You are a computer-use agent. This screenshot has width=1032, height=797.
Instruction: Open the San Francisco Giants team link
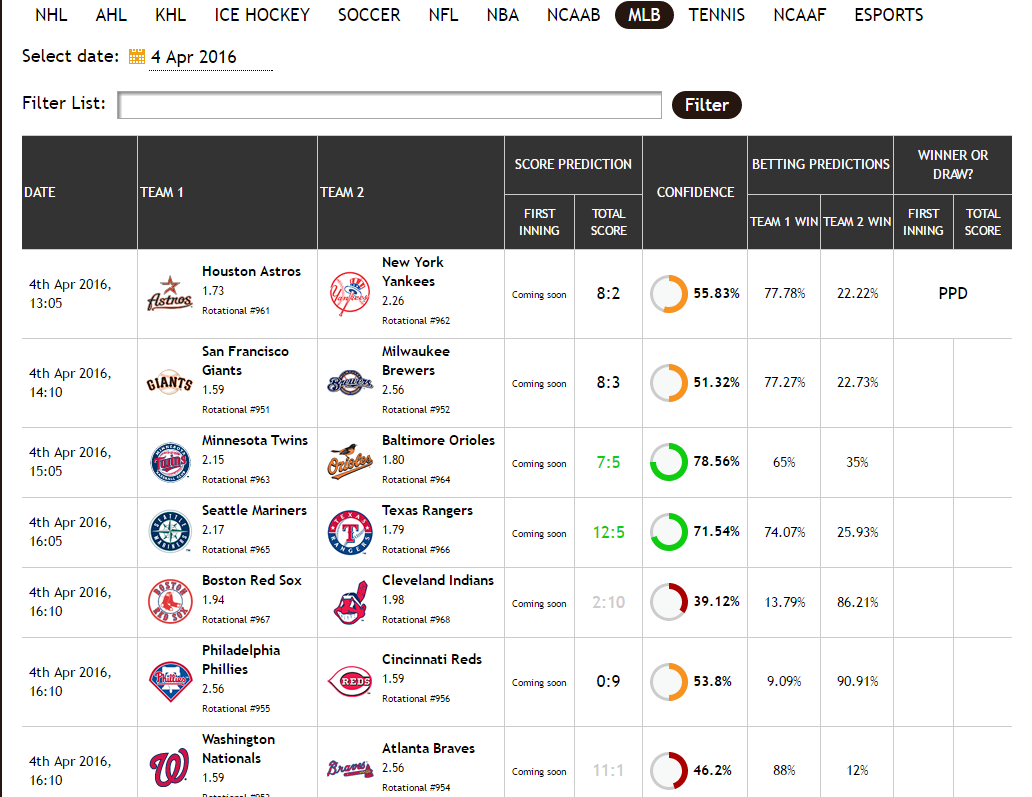click(245, 360)
